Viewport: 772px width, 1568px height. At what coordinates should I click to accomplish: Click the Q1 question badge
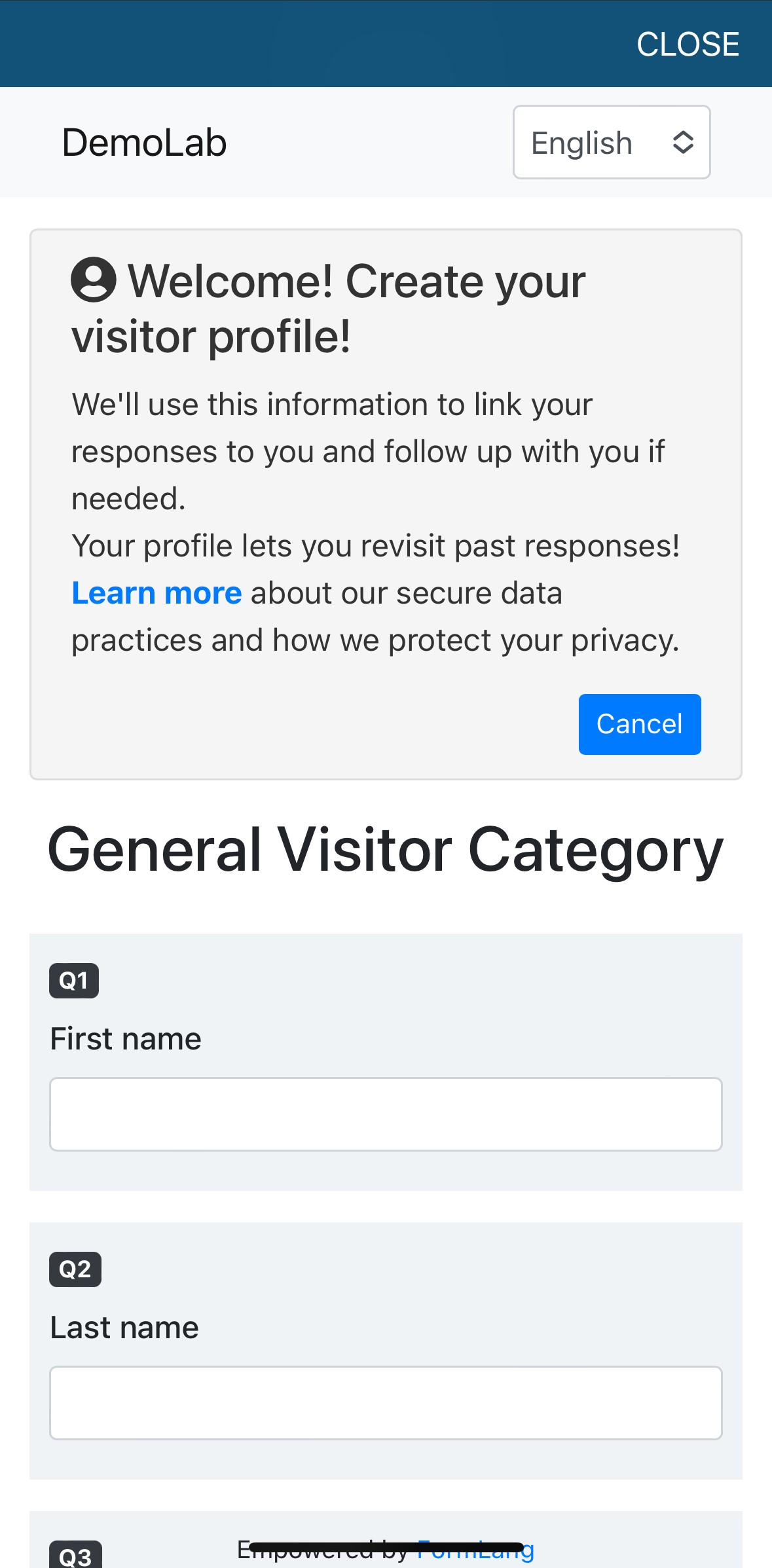click(74, 981)
